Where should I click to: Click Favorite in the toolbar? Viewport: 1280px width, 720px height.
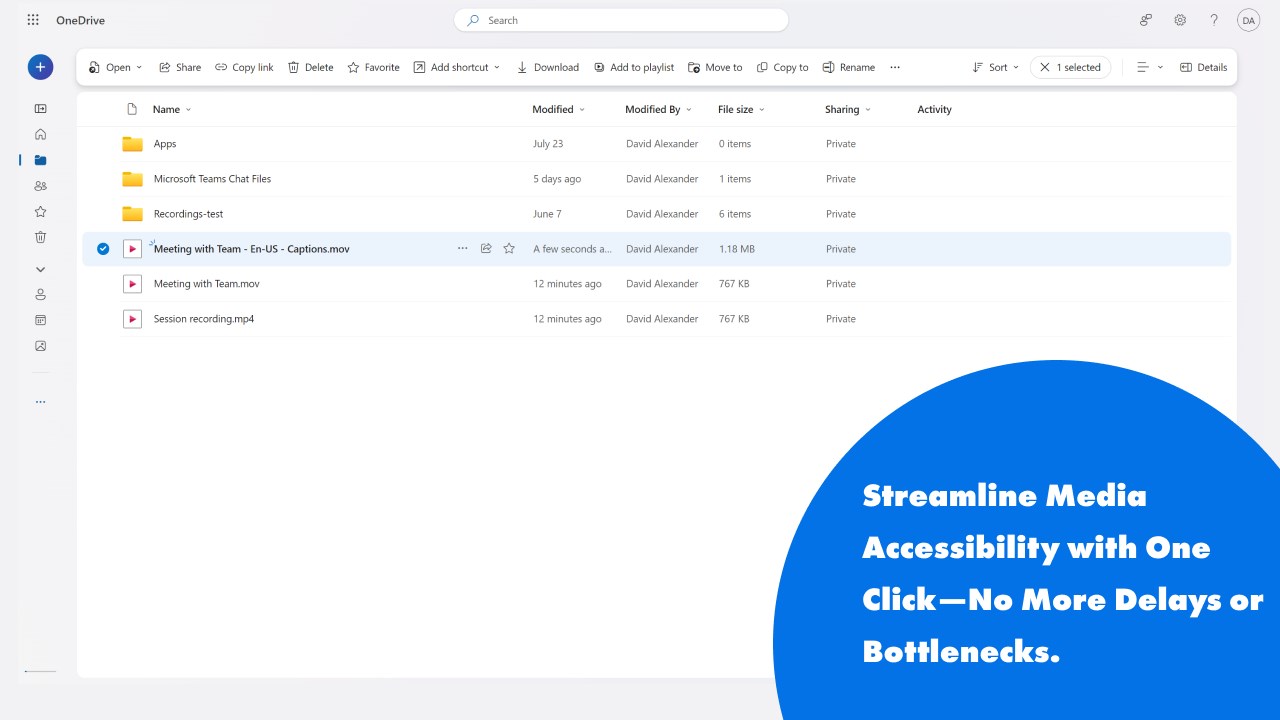coord(373,67)
